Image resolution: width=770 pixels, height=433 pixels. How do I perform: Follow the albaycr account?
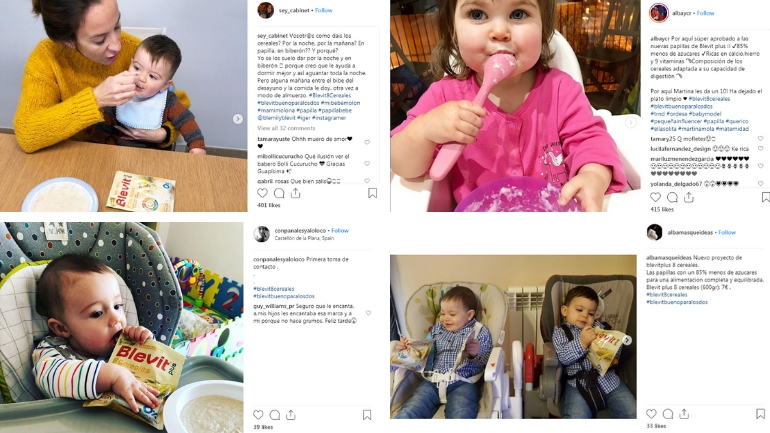[x=705, y=13]
